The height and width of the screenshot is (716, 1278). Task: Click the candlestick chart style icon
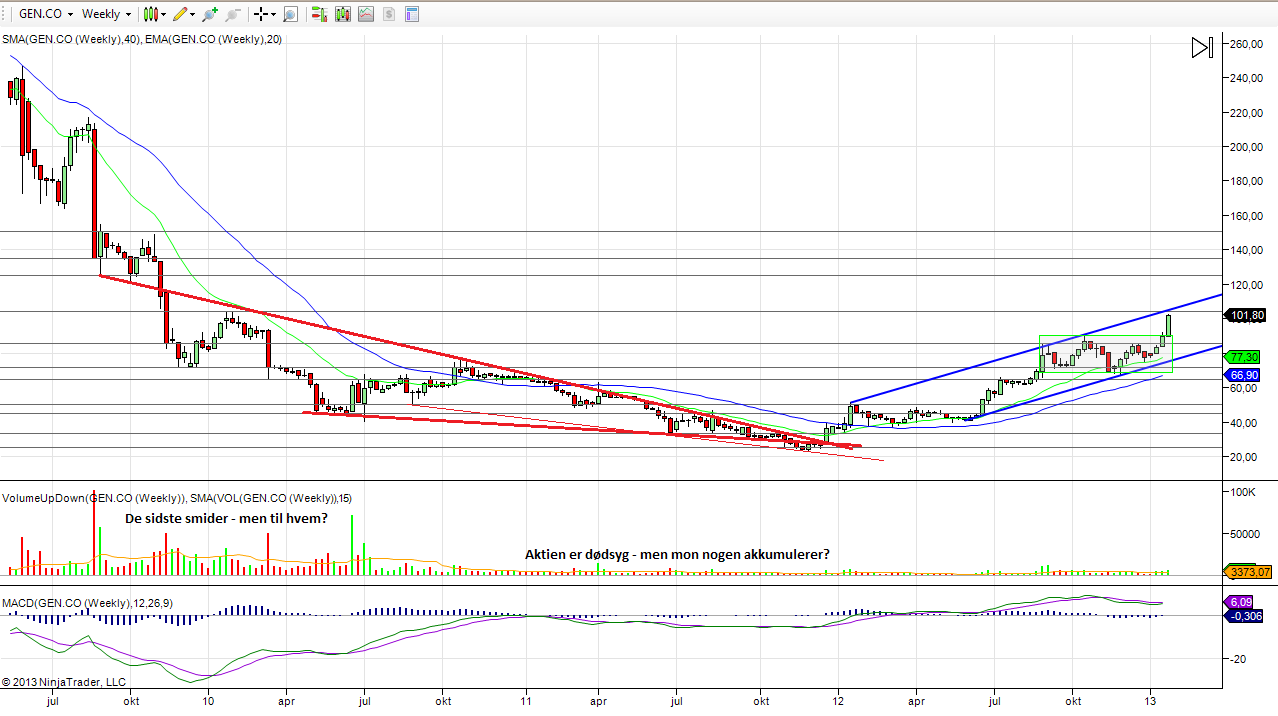[149, 14]
